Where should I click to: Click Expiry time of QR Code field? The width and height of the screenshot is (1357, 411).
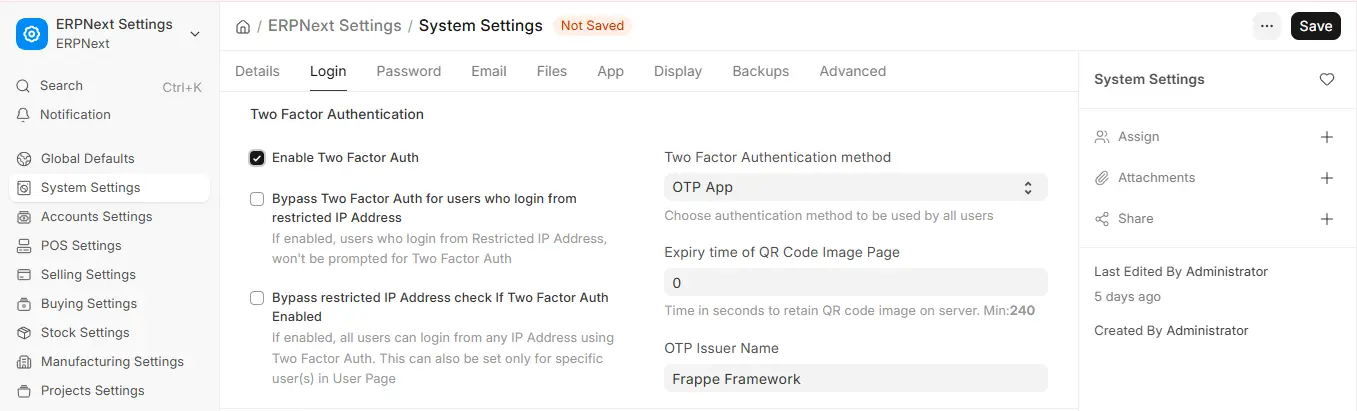tap(856, 282)
